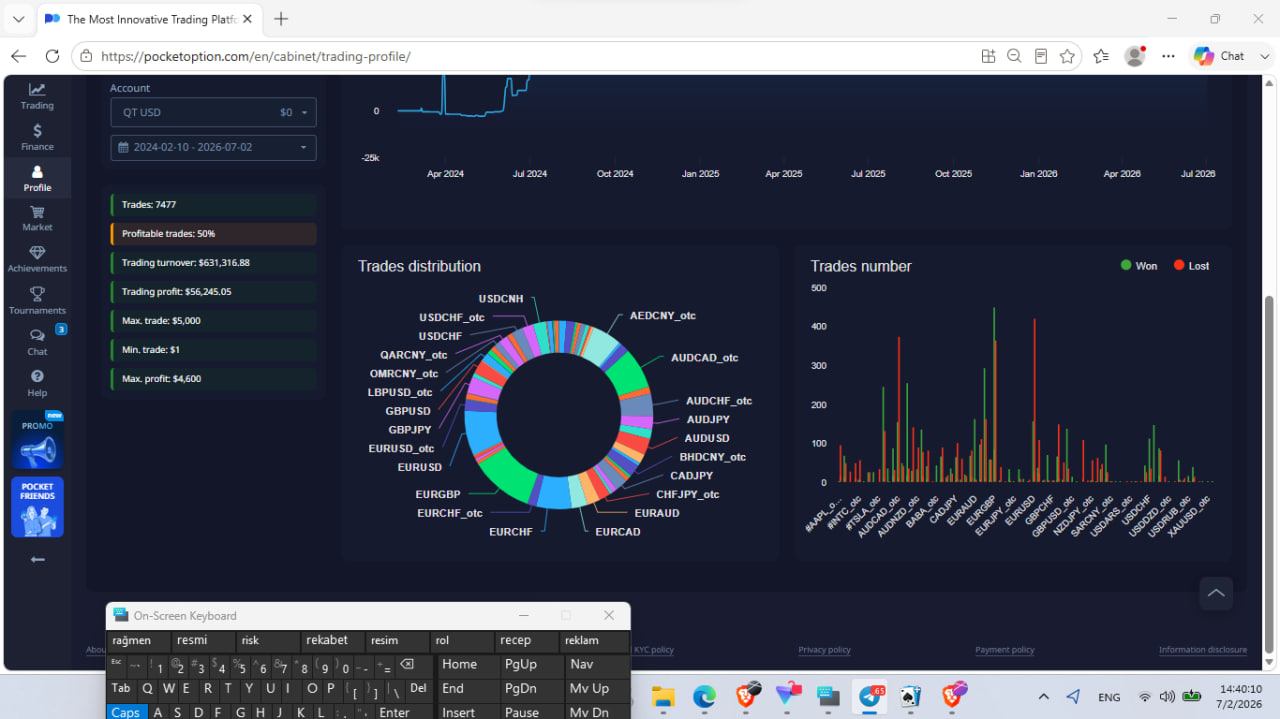The width and height of the screenshot is (1280, 719).
Task: Select the Profile sidebar item
Action: click(x=37, y=178)
